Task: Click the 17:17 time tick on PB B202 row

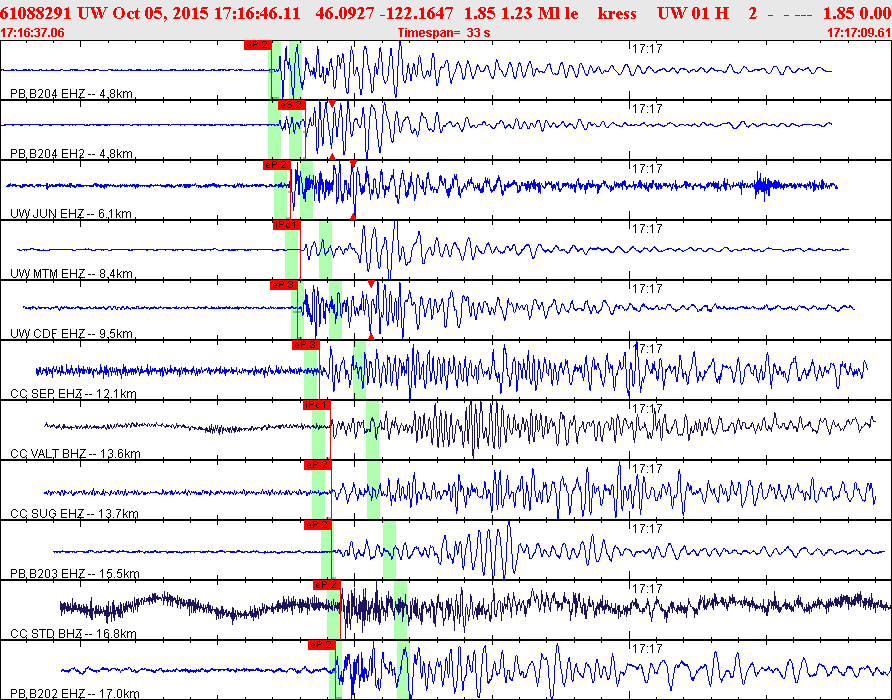Action: 647,649
